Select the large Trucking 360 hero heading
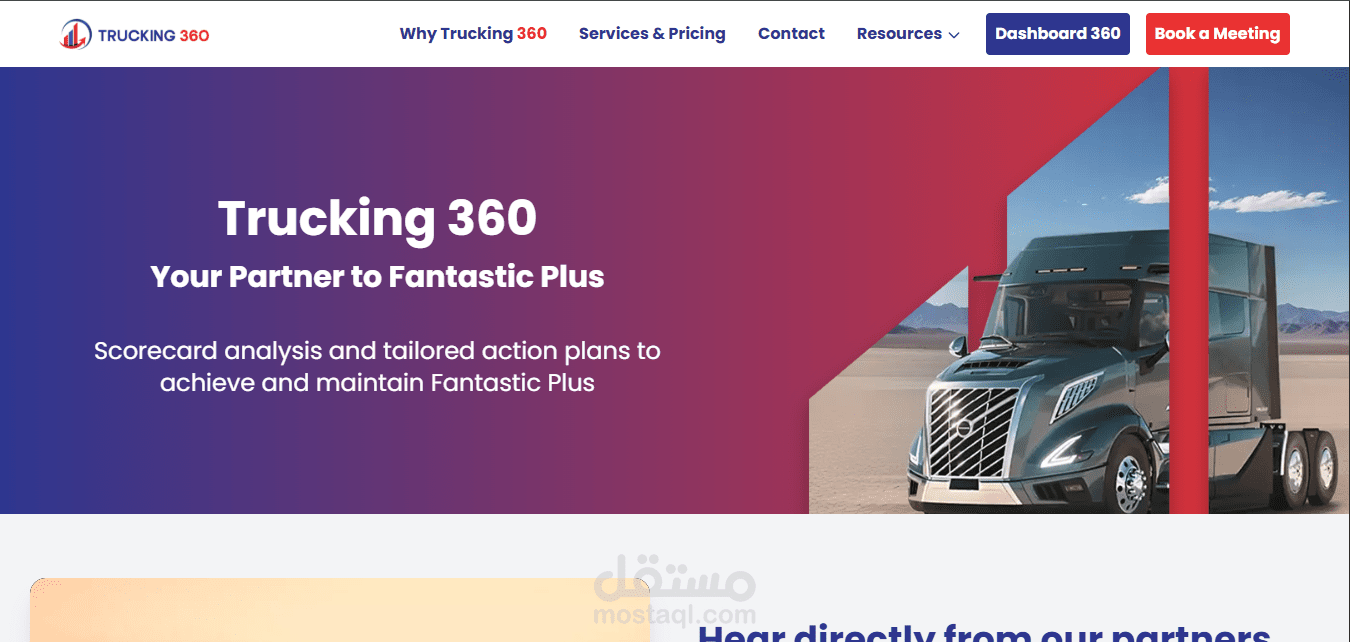This screenshot has height=642, width=1350. pyautogui.click(x=377, y=218)
